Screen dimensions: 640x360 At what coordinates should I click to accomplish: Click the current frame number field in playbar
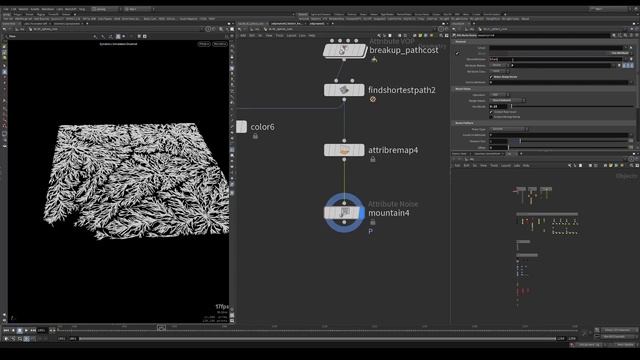(42, 330)
